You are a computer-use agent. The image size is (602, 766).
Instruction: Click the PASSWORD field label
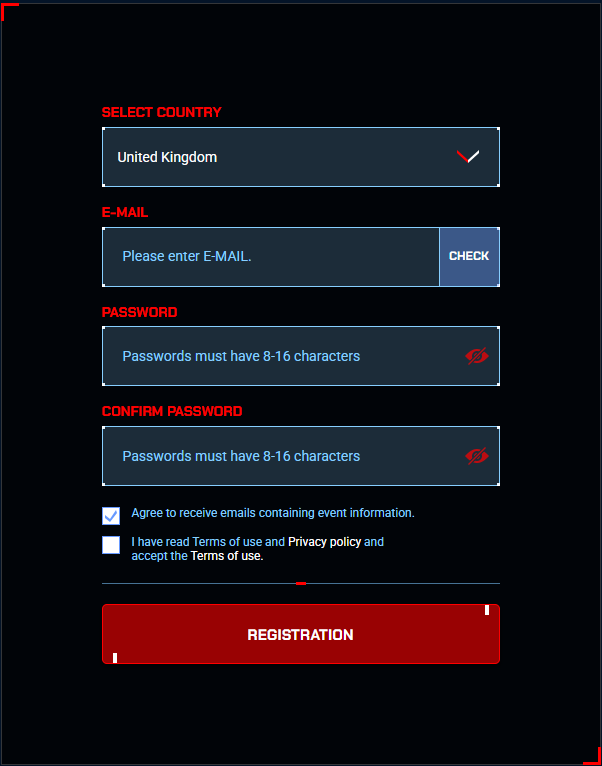(139, 312)
